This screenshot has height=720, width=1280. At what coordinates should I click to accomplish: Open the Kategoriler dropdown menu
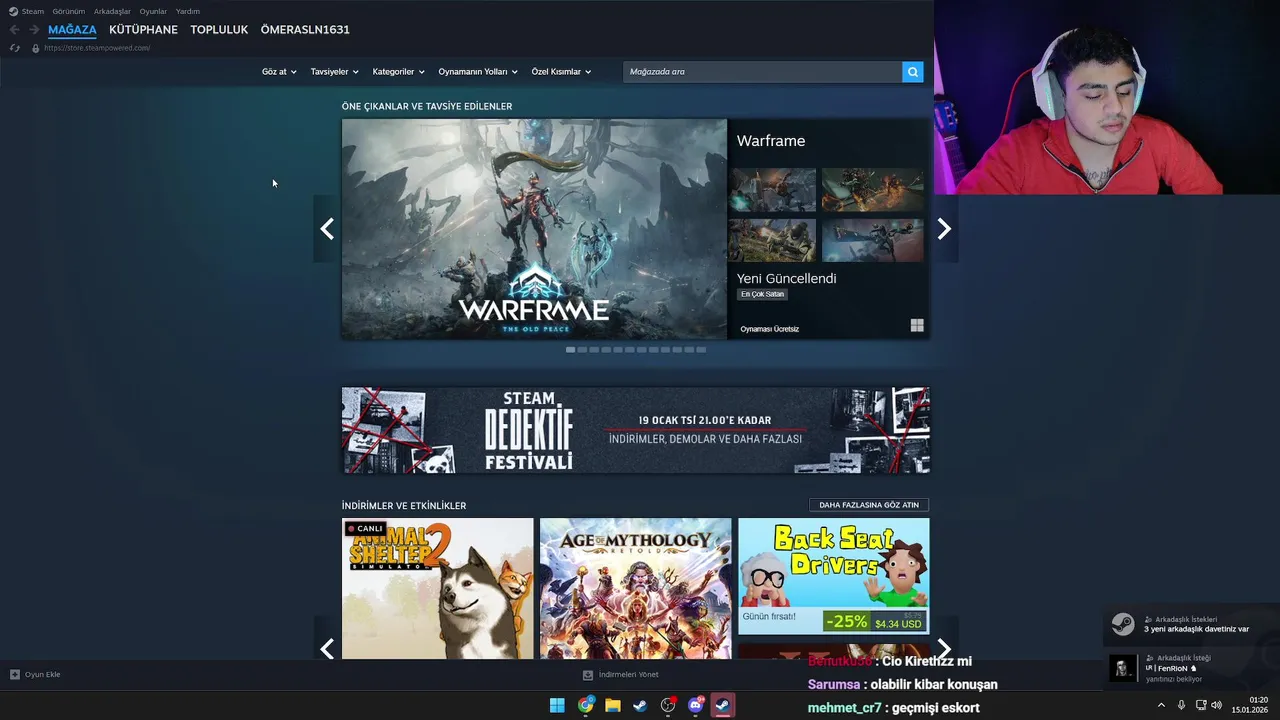pos(398,72)
